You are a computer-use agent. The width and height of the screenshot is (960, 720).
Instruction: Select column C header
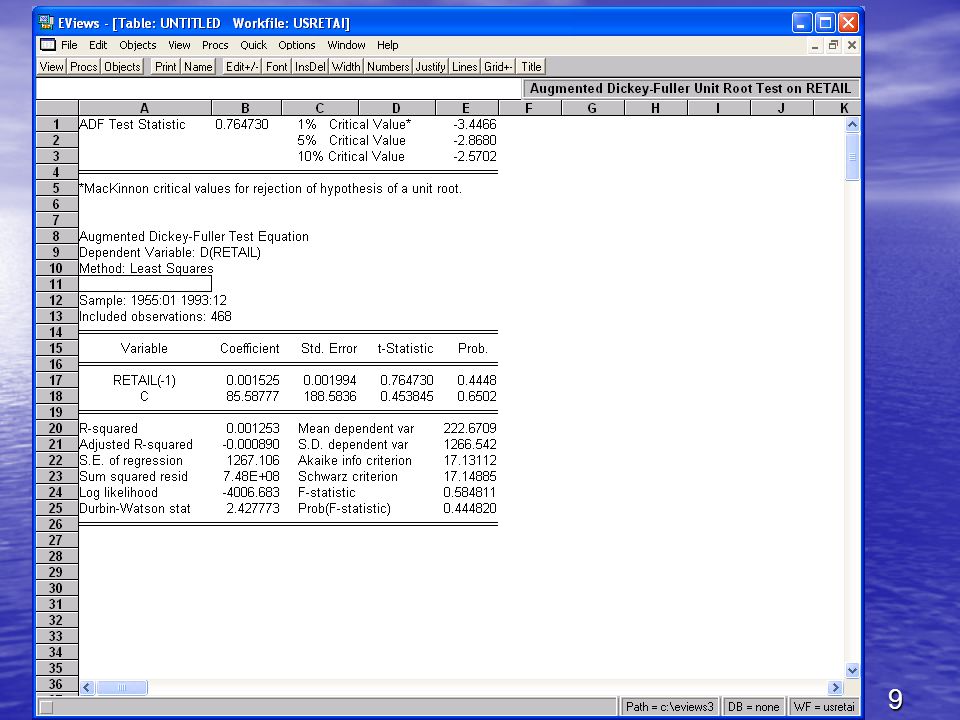point(320,108)
